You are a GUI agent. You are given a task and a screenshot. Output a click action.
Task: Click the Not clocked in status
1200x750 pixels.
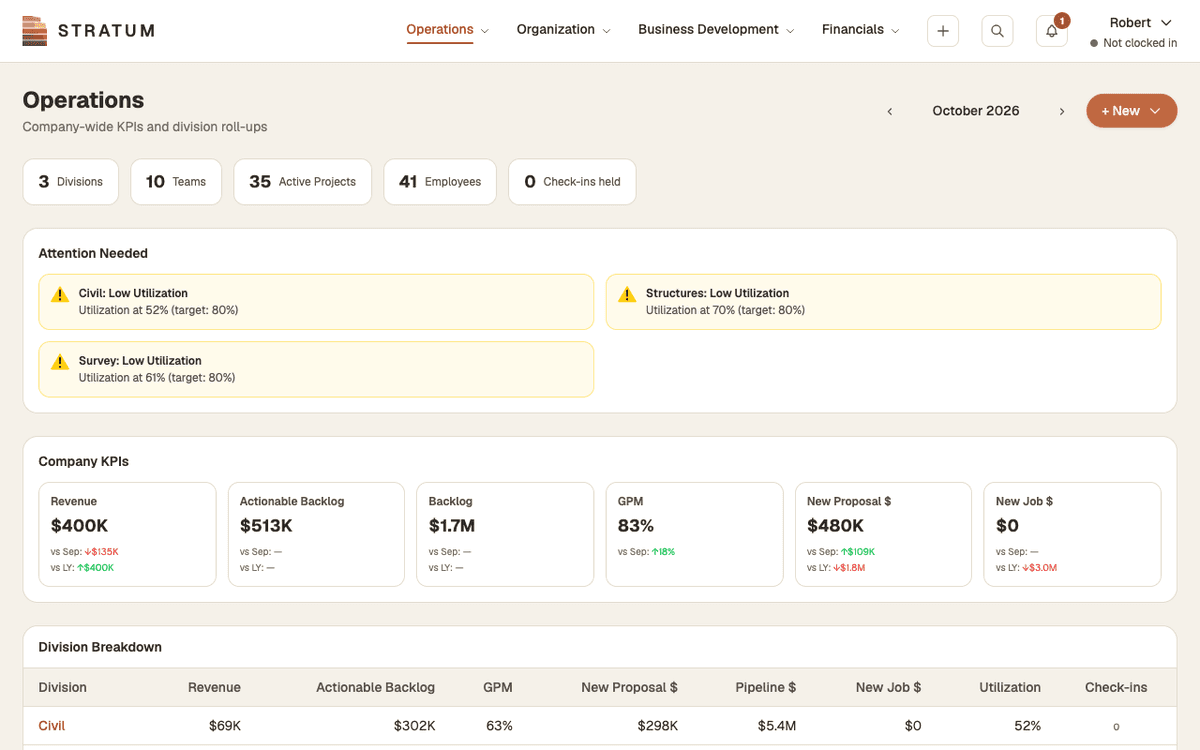tap(1133, 43)
